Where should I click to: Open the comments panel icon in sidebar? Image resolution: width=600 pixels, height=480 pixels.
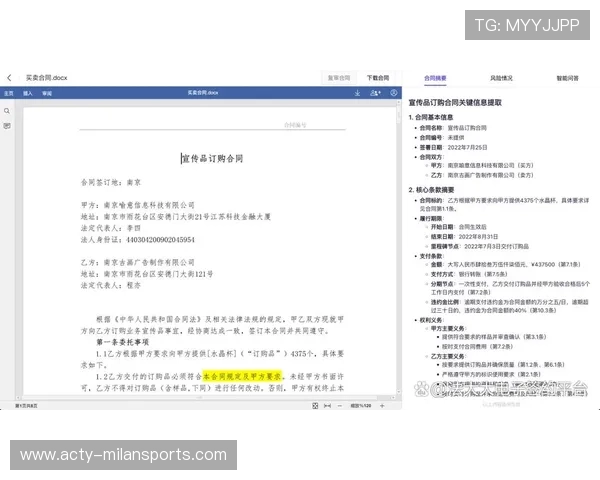pos(7,127)
